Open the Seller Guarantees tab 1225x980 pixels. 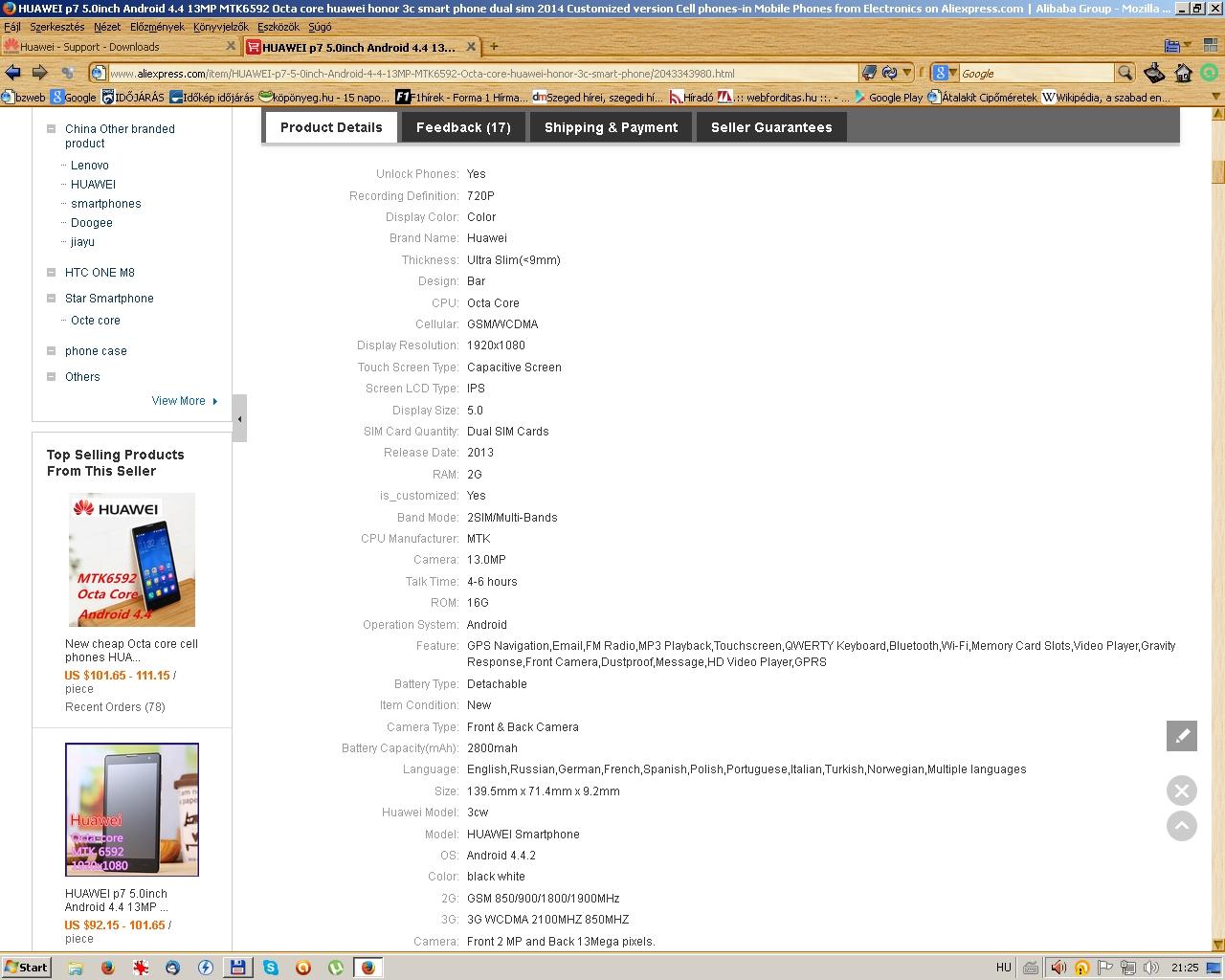[x=771, y=127]
